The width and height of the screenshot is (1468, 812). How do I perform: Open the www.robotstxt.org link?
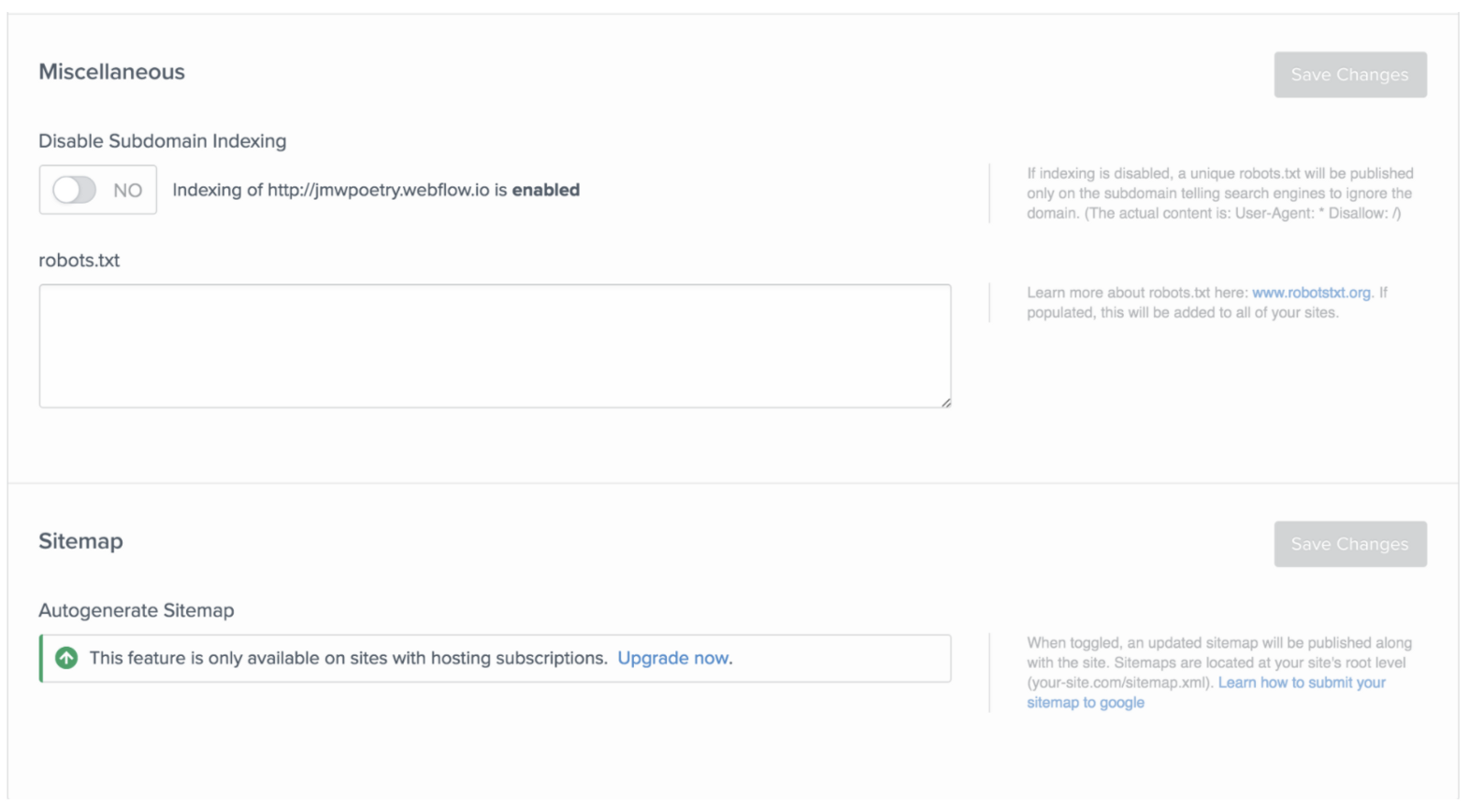point(1310,292)
